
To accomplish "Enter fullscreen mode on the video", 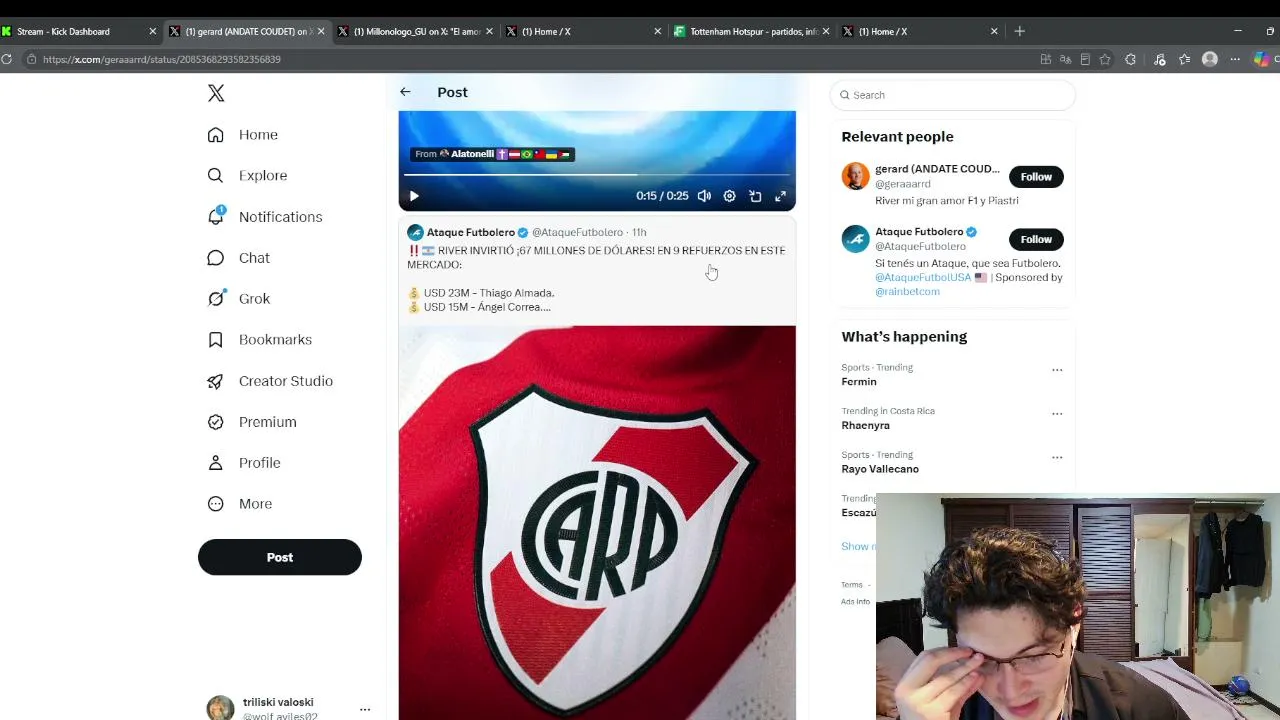I will click(x=781, y=196).
